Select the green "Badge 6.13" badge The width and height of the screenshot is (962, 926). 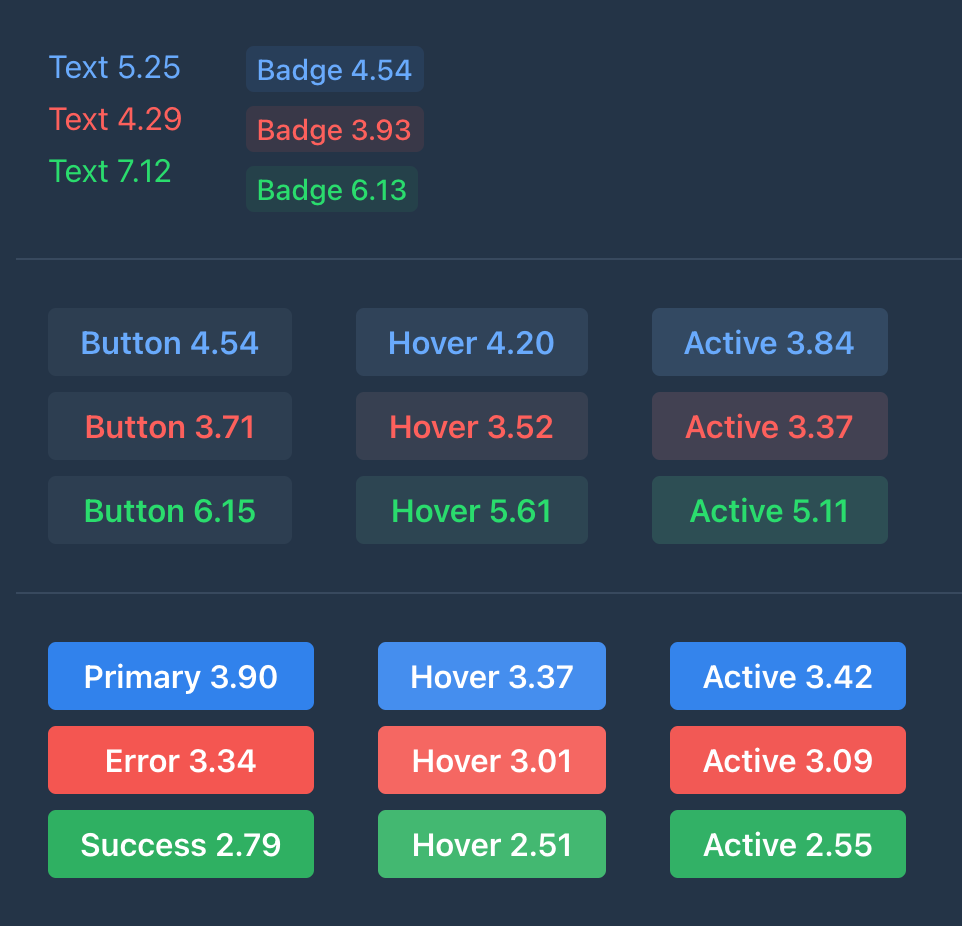tap(331, 189)
